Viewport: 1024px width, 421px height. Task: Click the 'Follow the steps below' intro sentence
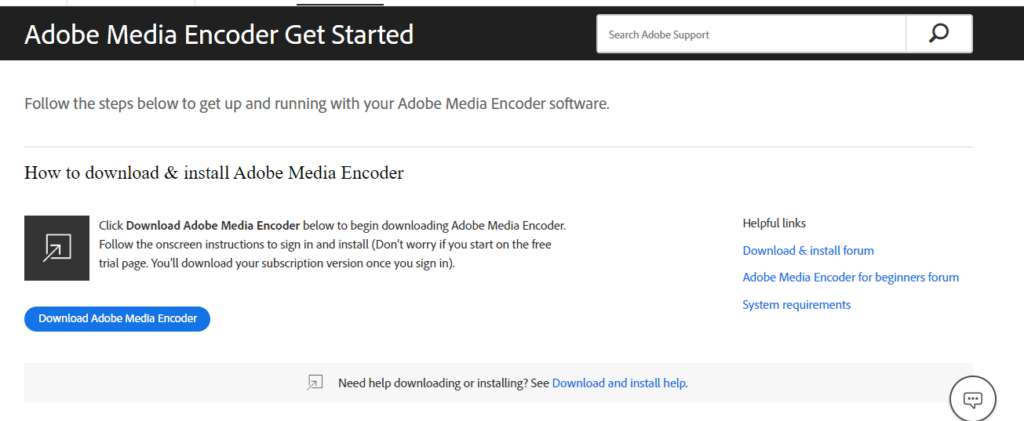point(316,103)
